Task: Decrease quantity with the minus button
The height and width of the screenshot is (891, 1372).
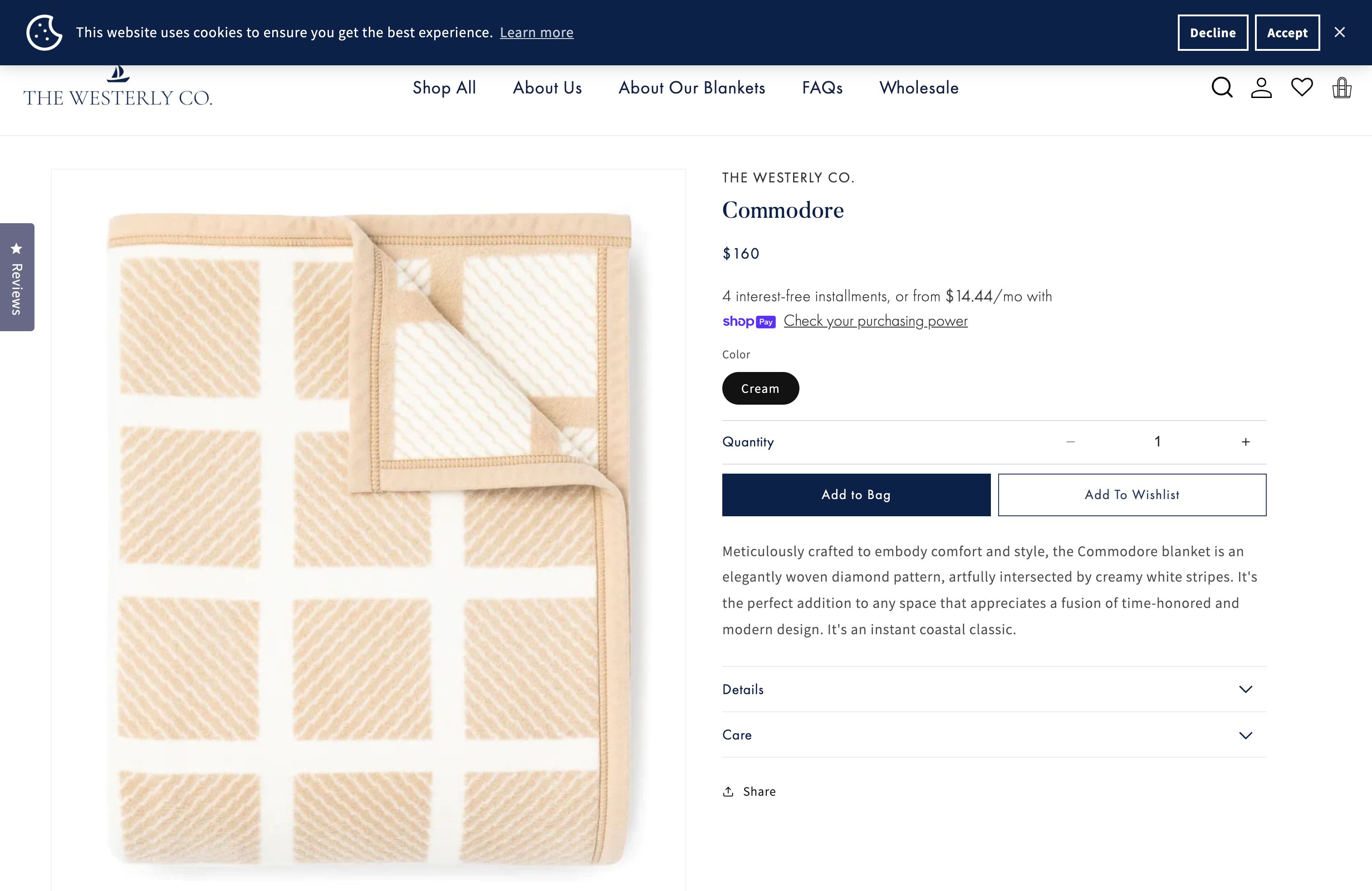Action: pyautogui.click(x=1070, y=442)
